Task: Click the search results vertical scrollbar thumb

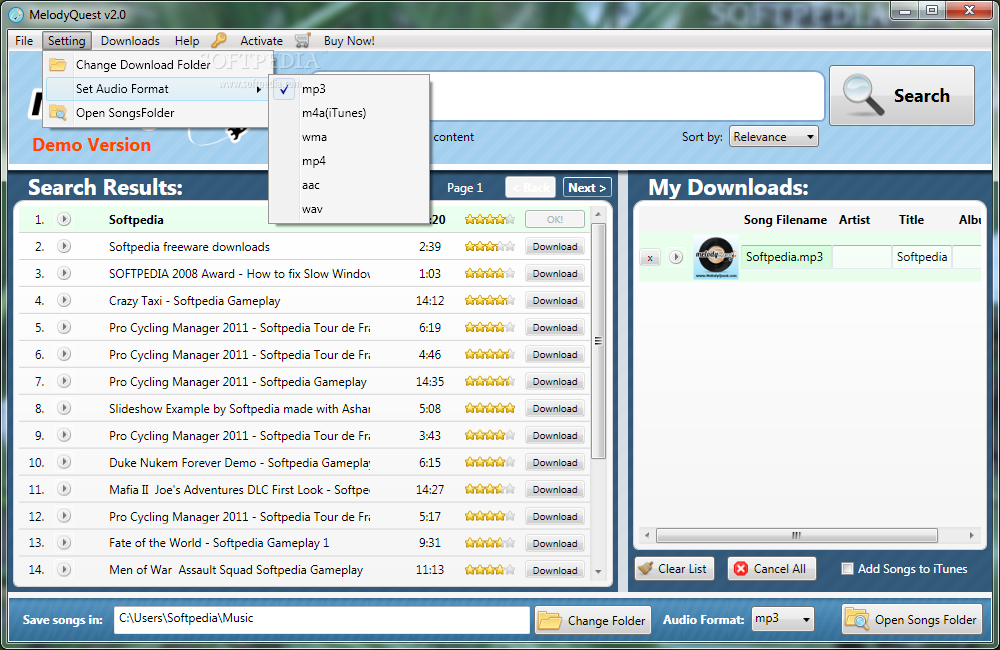Action: point(598,341)
